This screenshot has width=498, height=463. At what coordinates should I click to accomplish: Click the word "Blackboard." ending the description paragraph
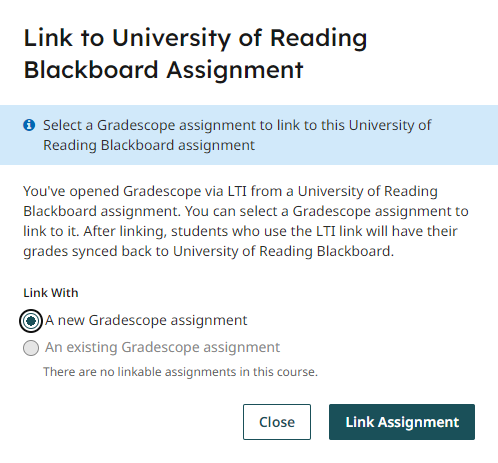(x=355, y=251)
